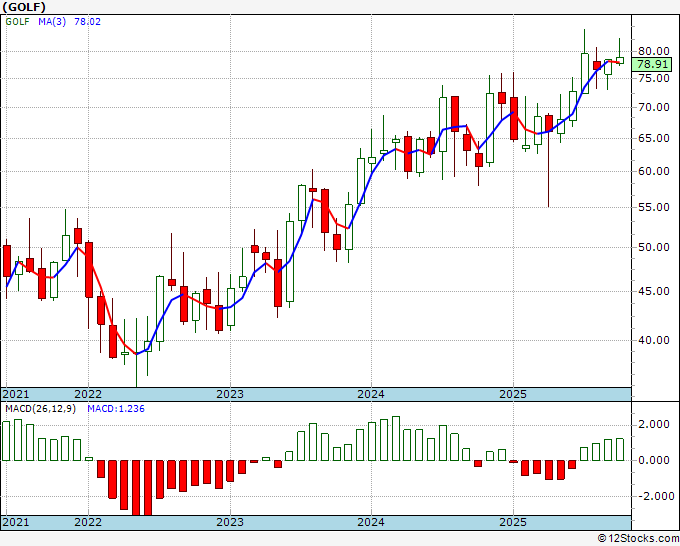Click the 45.00 price axis label
The width and height of the screenshot is (680, 546).
pos(654,291)
